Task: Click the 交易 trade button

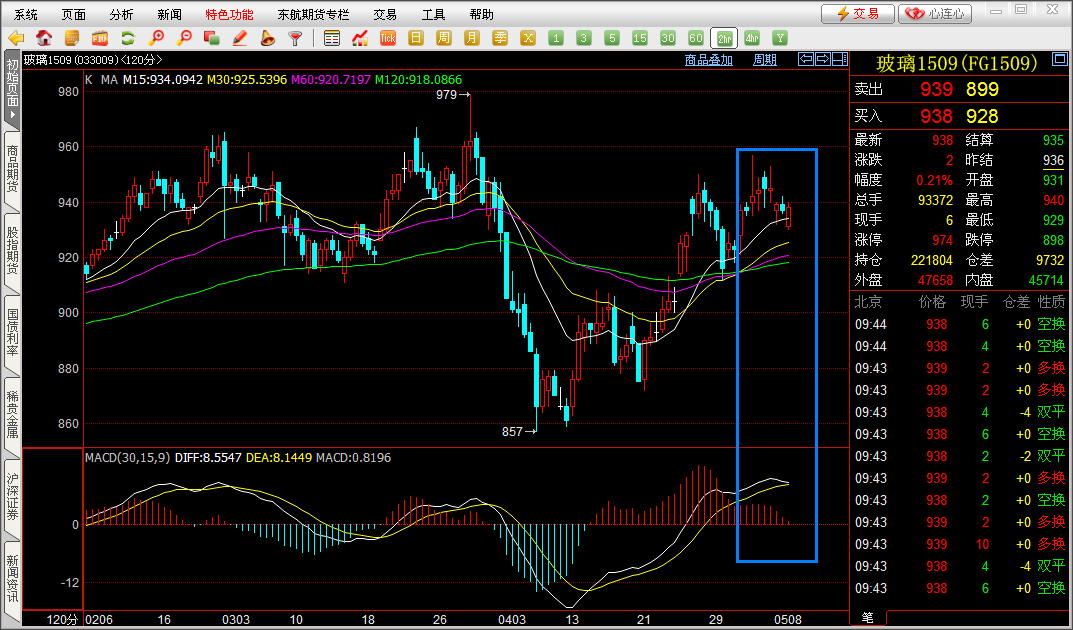Action: tap(857, 14)
